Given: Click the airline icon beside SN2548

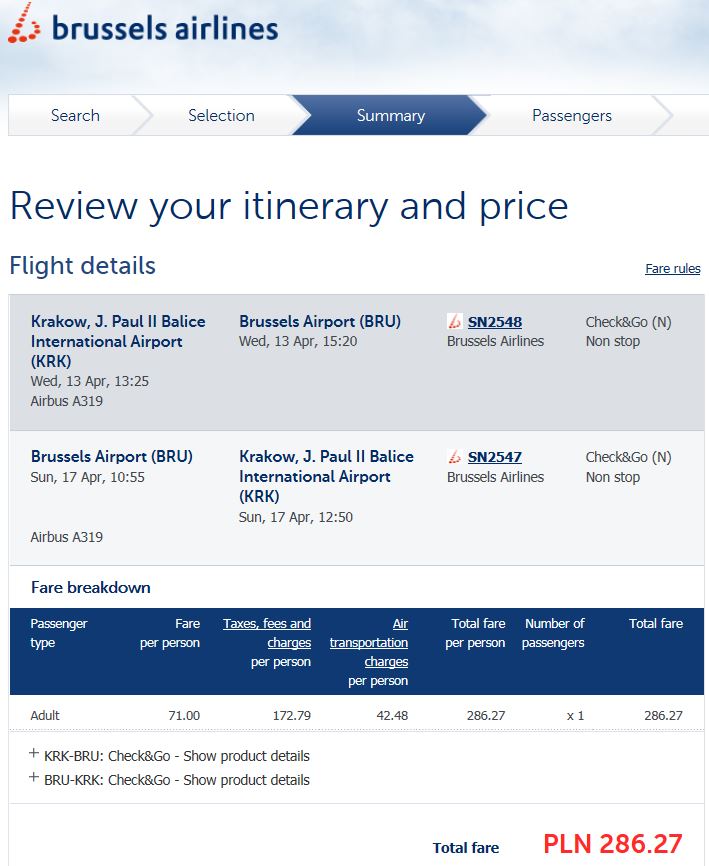Looking at the screenshot, I should coord(454,321).
